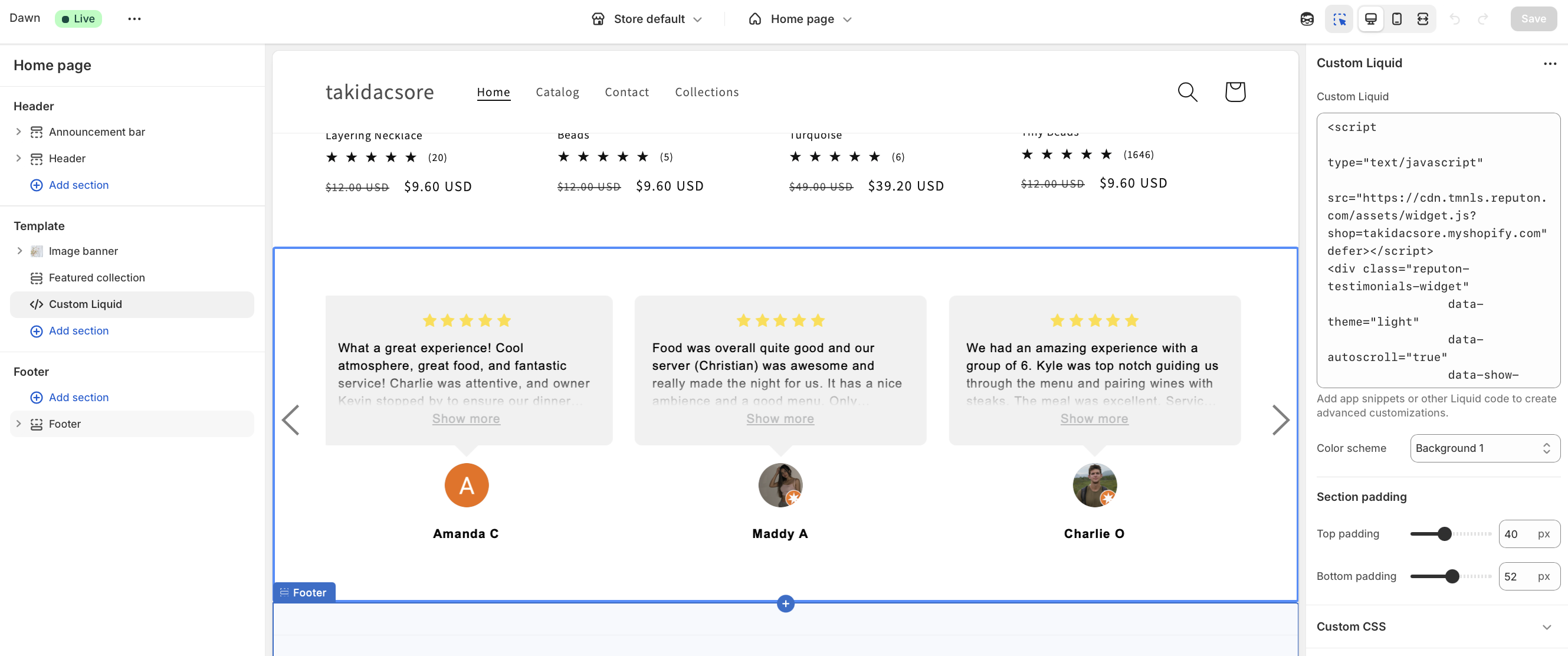Click the takidacsore store logo
1568x656 pixels.
pos(380,91)
